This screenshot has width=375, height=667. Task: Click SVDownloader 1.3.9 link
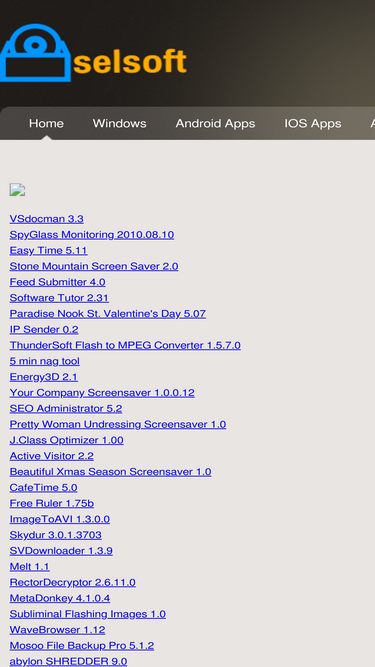[61, 551]
